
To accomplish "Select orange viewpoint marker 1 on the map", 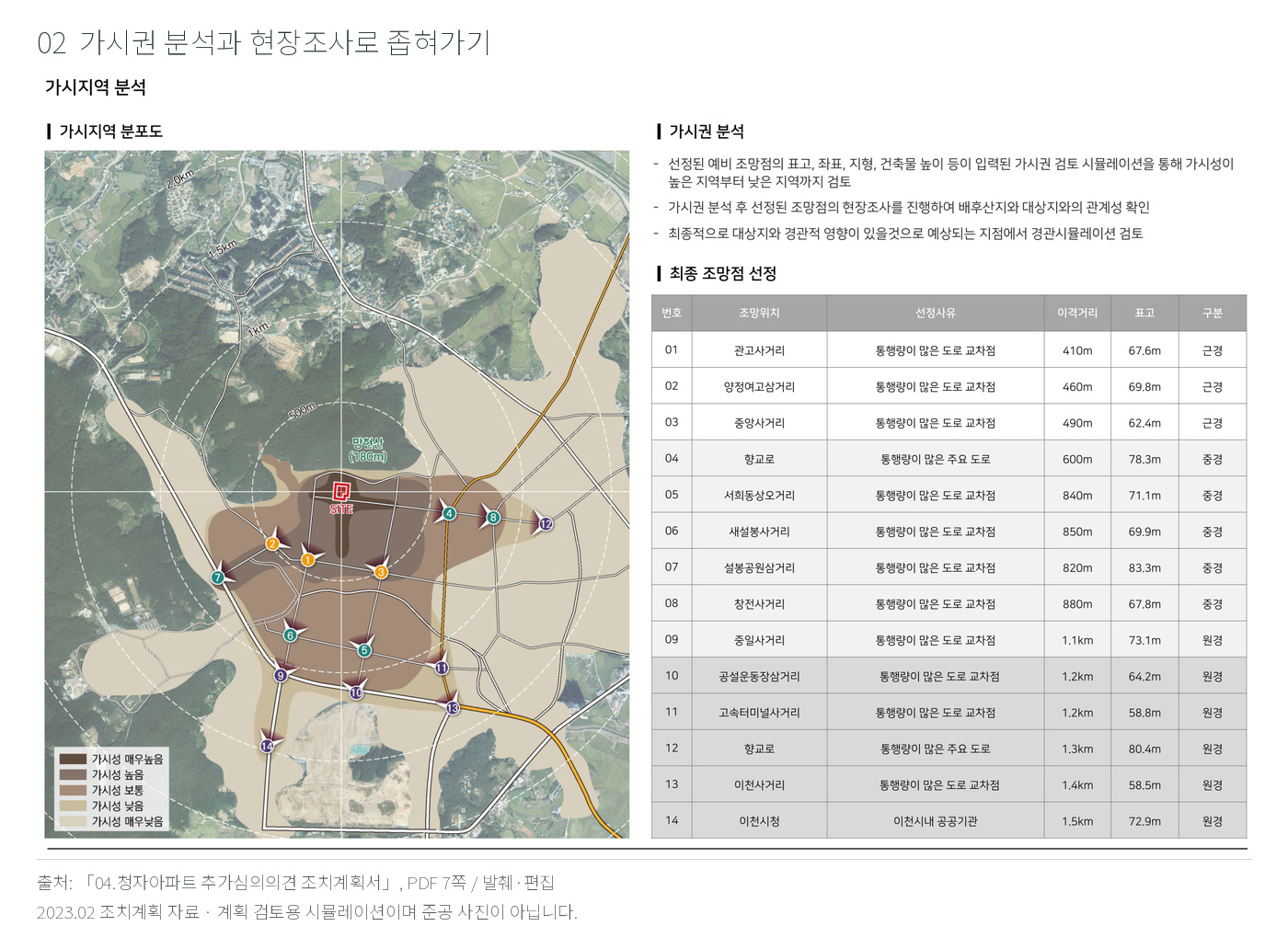I will click(x=308, y=559).
